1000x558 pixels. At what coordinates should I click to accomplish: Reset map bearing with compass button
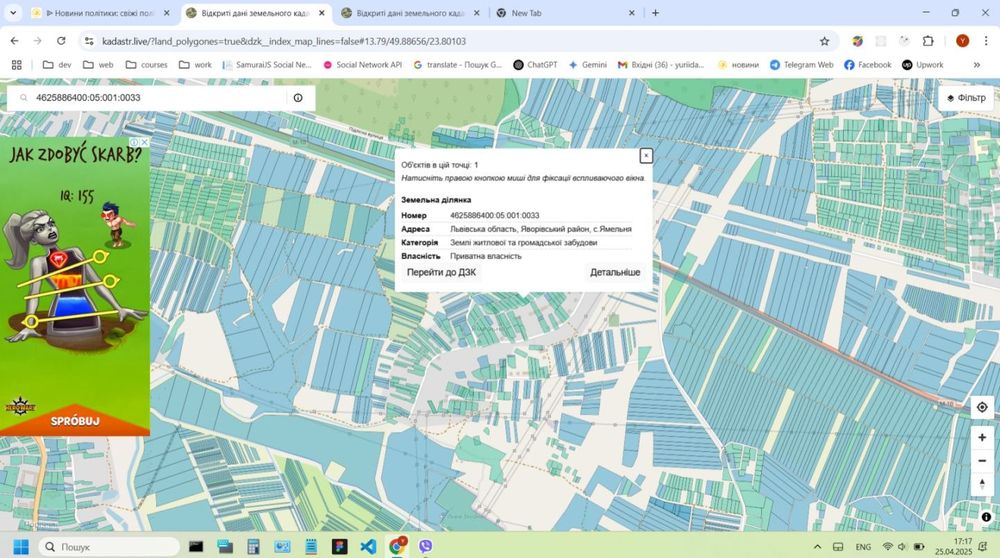982,483
